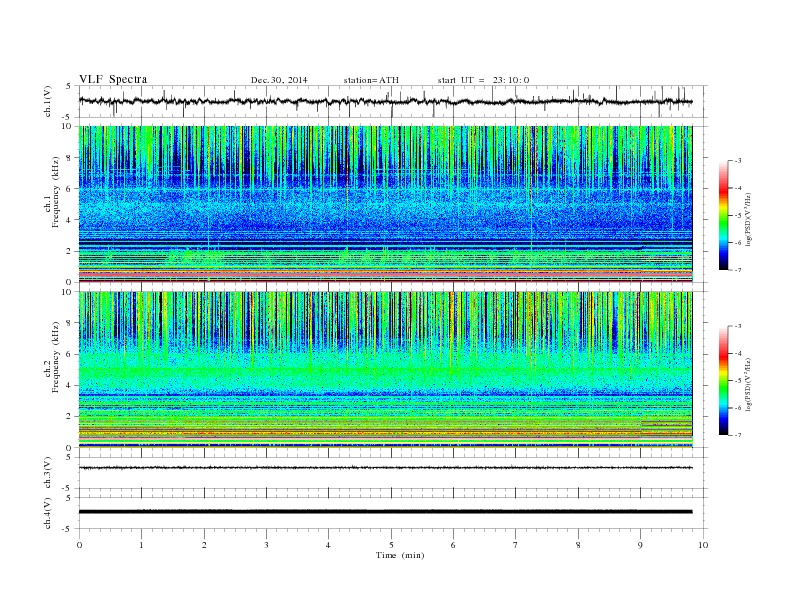The height and width of the screenshot is (612, 792).
Task: Click the "Time (min)" x-axis label
Action: [x=400, y=555]
